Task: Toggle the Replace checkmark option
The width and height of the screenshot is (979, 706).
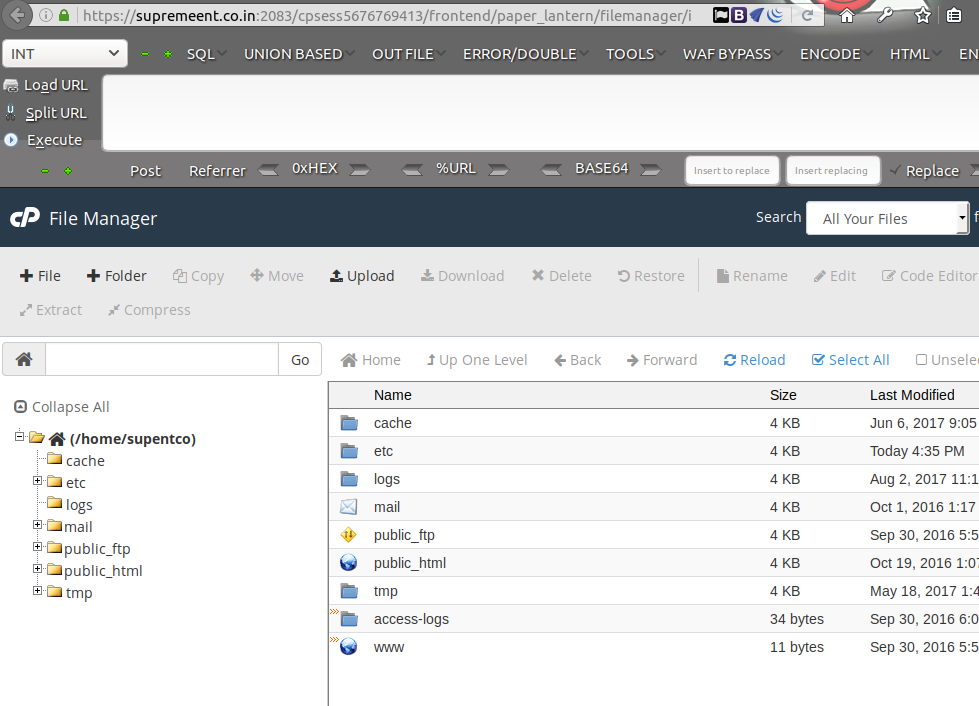Action: coord(925,170)
